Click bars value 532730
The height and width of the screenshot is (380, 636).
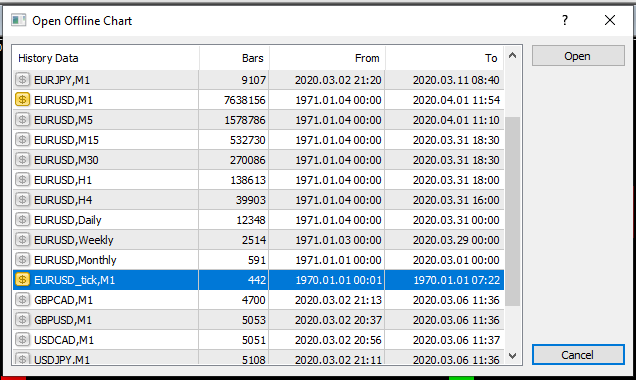(x=247, y=140)
